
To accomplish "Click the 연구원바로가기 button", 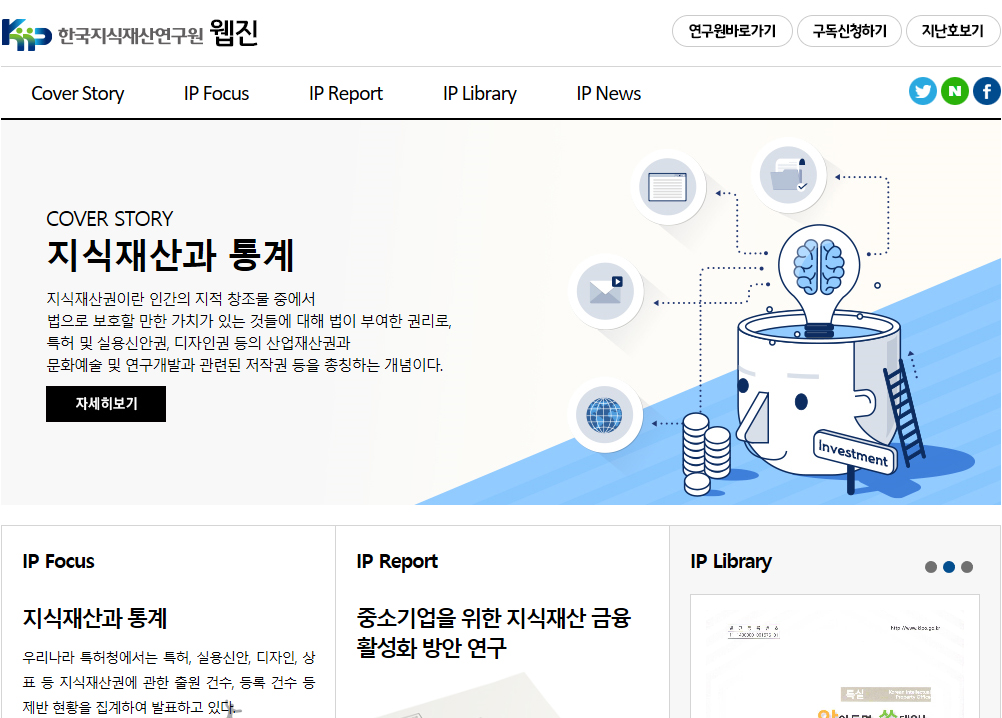I will click(732, 31).
